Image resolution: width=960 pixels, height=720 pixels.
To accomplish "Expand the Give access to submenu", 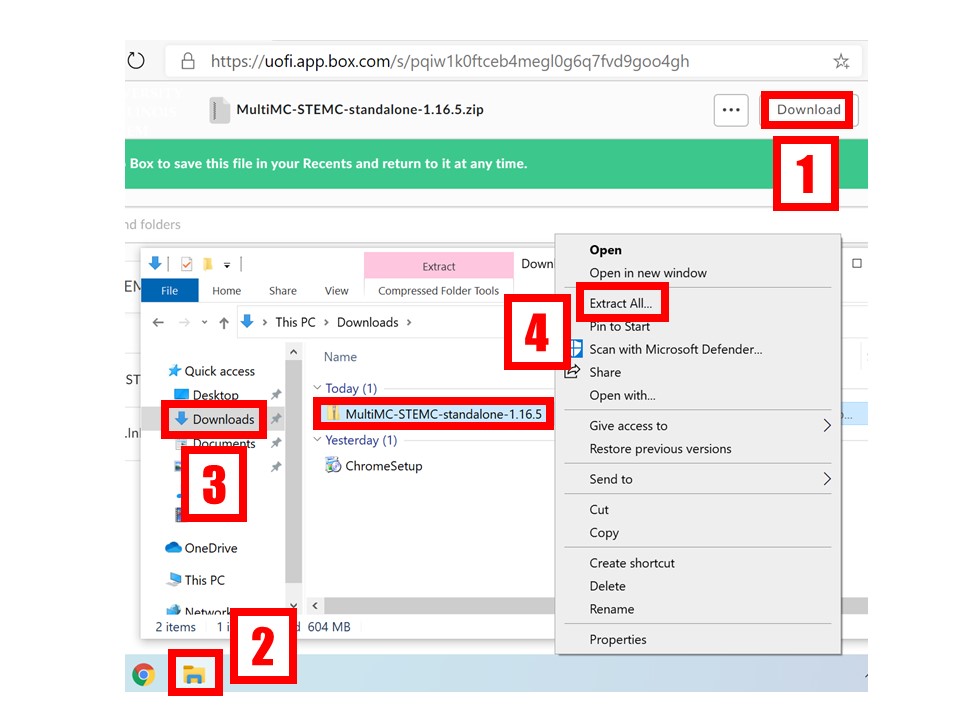I will 827,426.
